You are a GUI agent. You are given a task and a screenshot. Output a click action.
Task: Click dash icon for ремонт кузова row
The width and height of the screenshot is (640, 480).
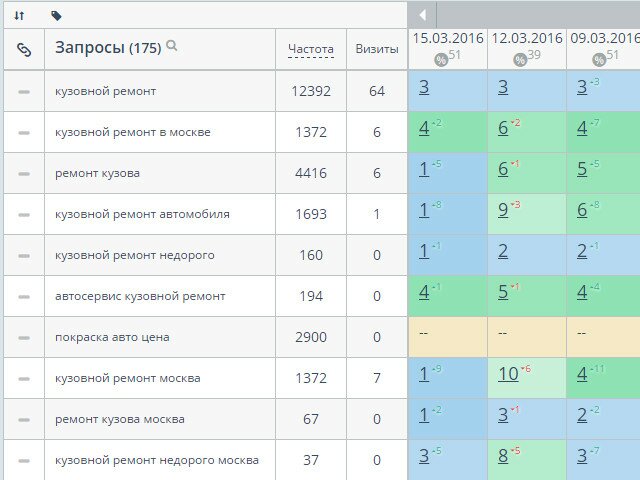coord(24,174)
